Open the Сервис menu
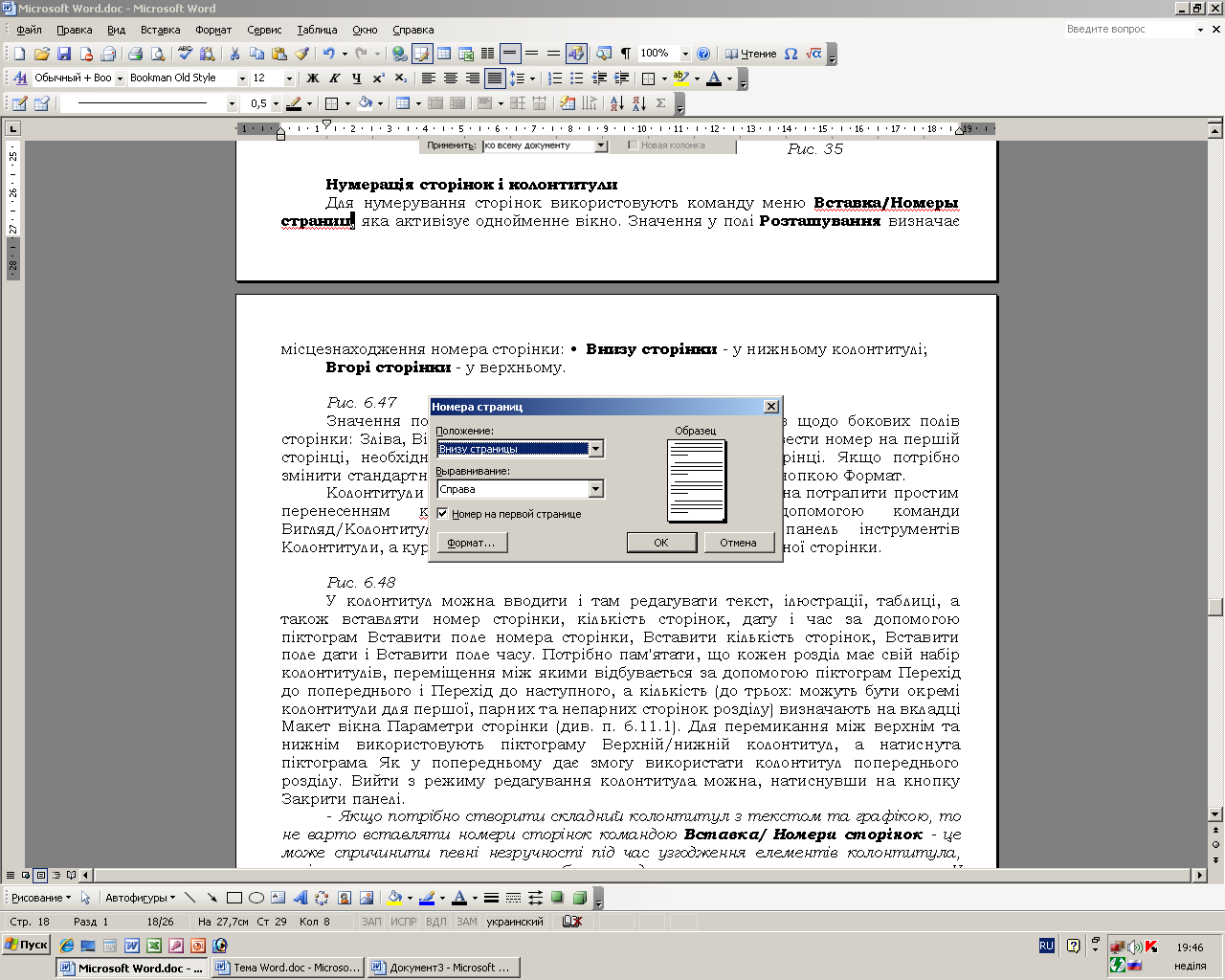The width and height of the screenshot is (1225, 980). (x=264, y=30)
